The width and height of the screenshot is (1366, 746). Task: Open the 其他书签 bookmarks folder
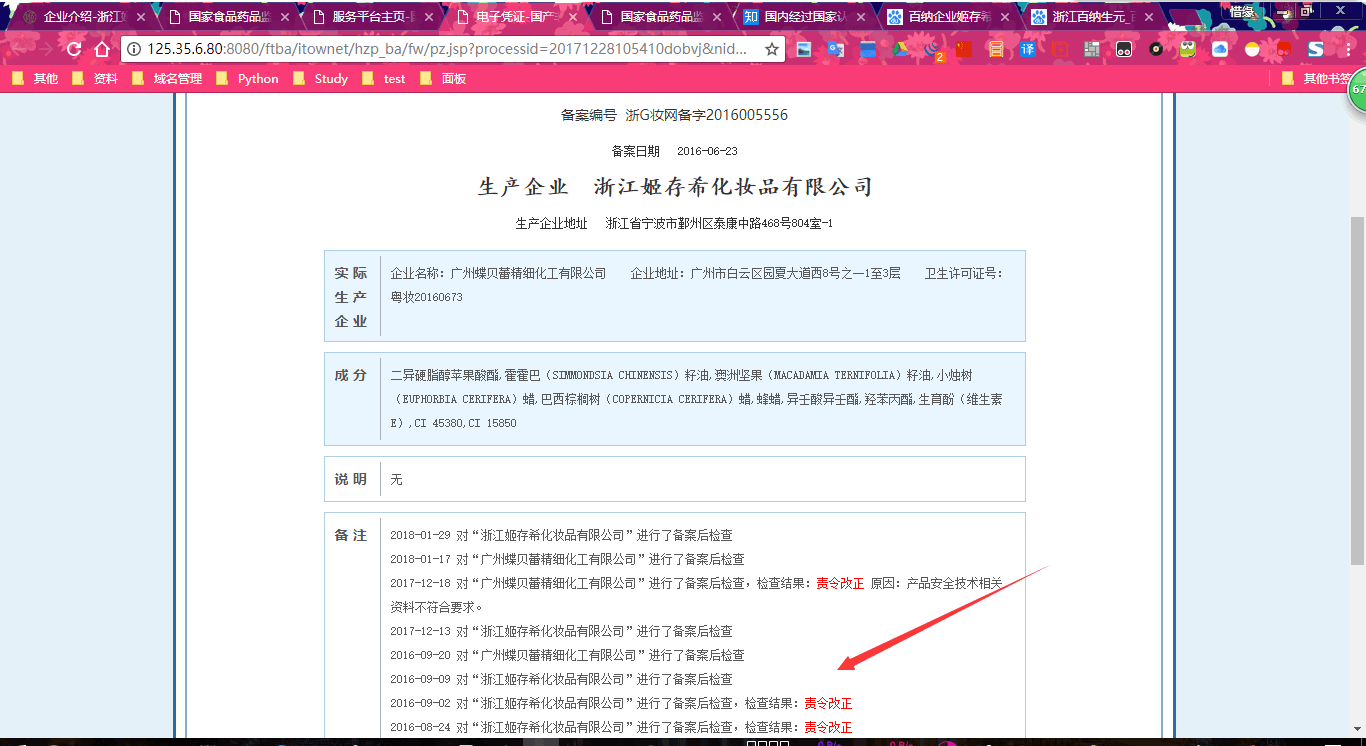click(1318, 79)
